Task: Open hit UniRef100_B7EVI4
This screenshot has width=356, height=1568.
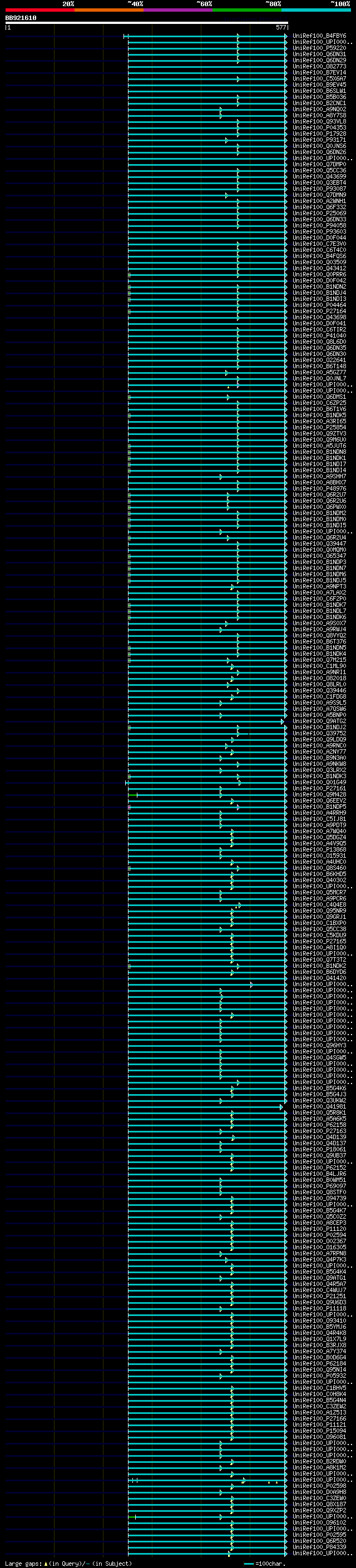Action: 319,72
